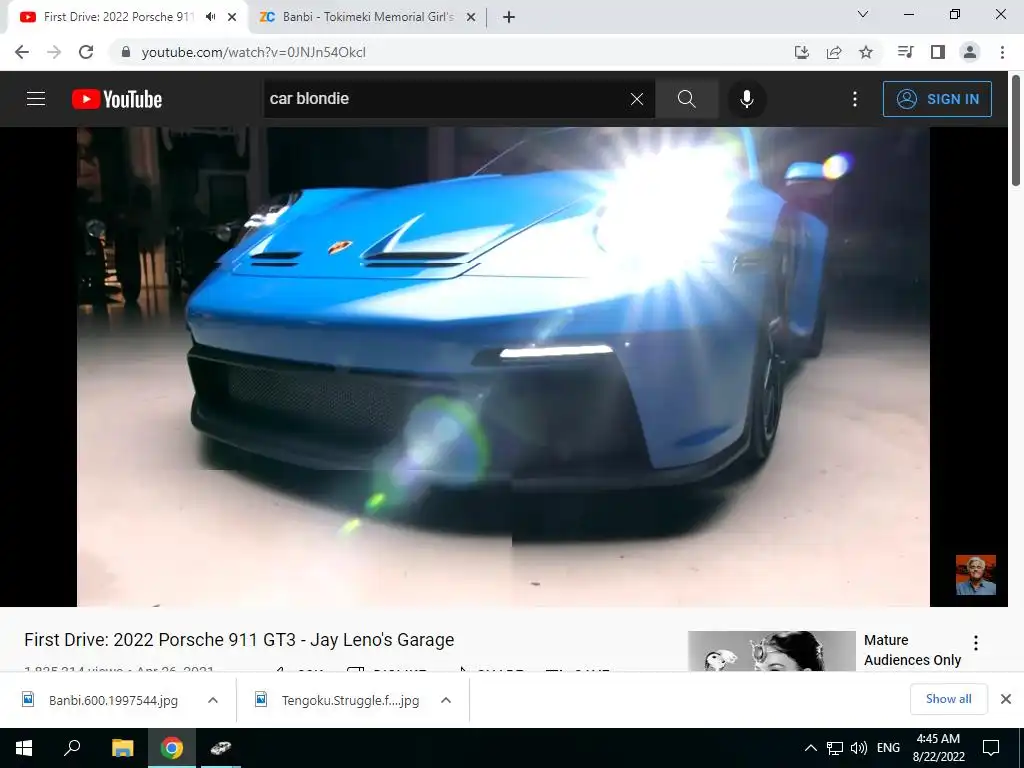
Task: Open the Mature Audiences Only video thumbnail
Action: [x=771, y=650]
